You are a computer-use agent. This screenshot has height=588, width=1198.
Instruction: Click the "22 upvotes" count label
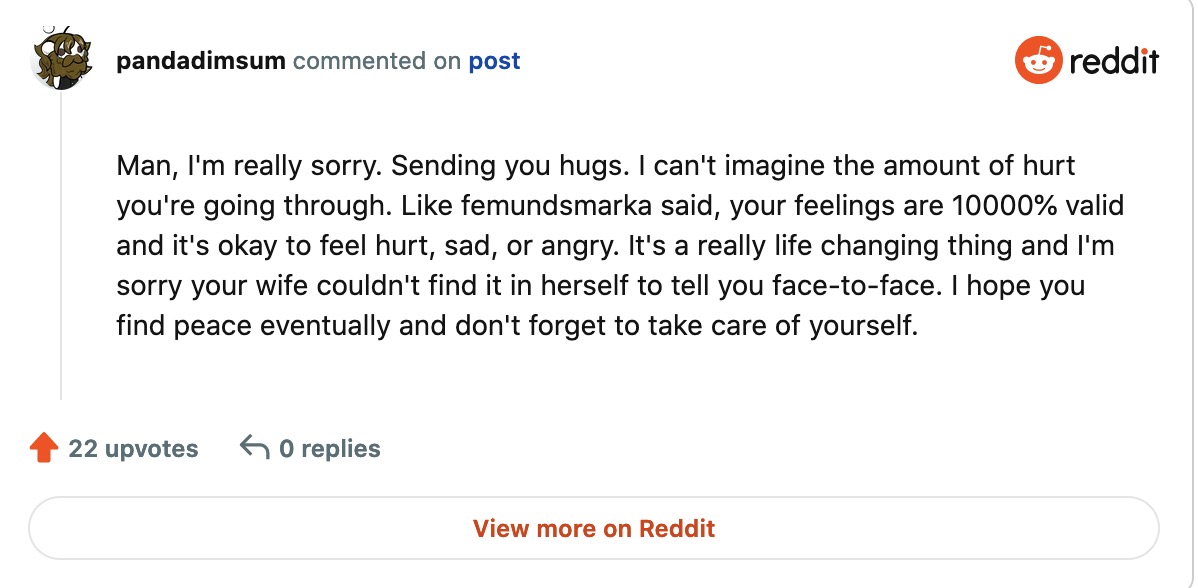(x=133, y=449)
